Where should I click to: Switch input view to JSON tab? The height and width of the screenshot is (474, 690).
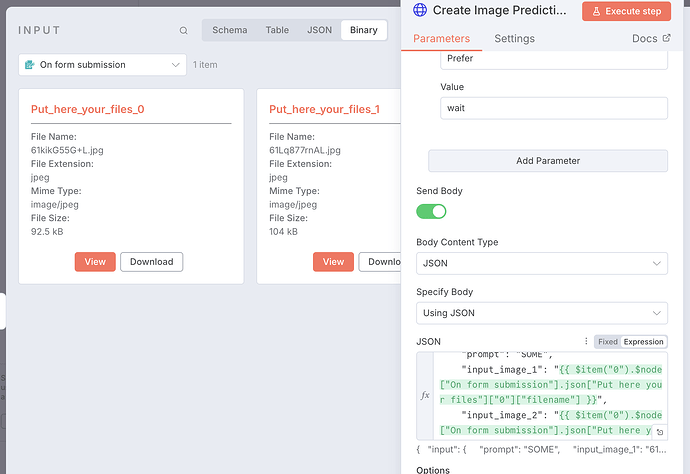[x=319, y=30]
